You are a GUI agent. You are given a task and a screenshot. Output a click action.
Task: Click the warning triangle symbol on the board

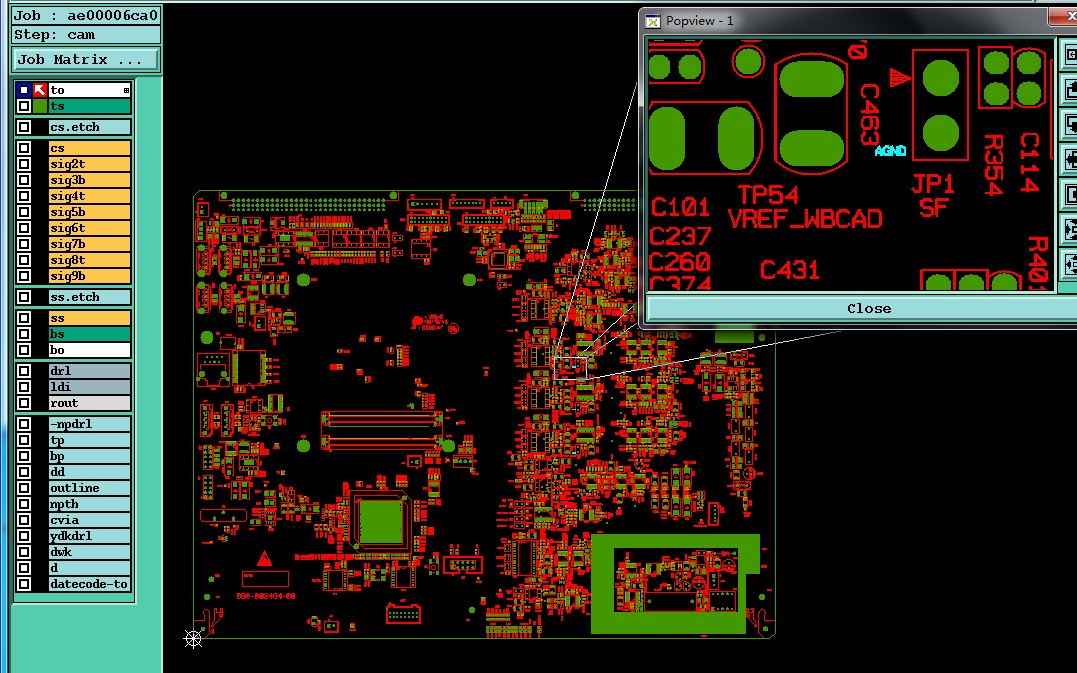(264, 558)
